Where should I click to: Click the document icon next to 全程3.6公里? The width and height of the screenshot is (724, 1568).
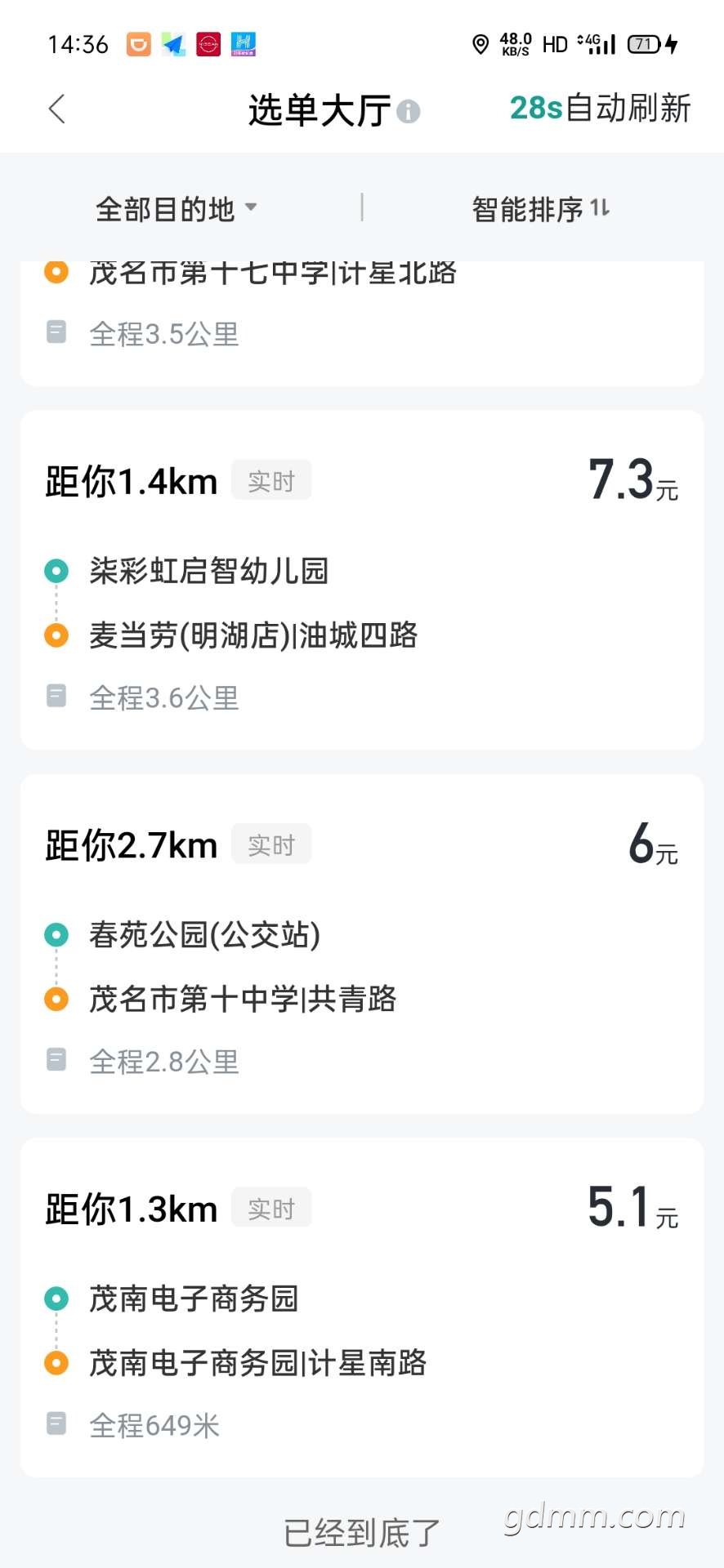(56, 696)
